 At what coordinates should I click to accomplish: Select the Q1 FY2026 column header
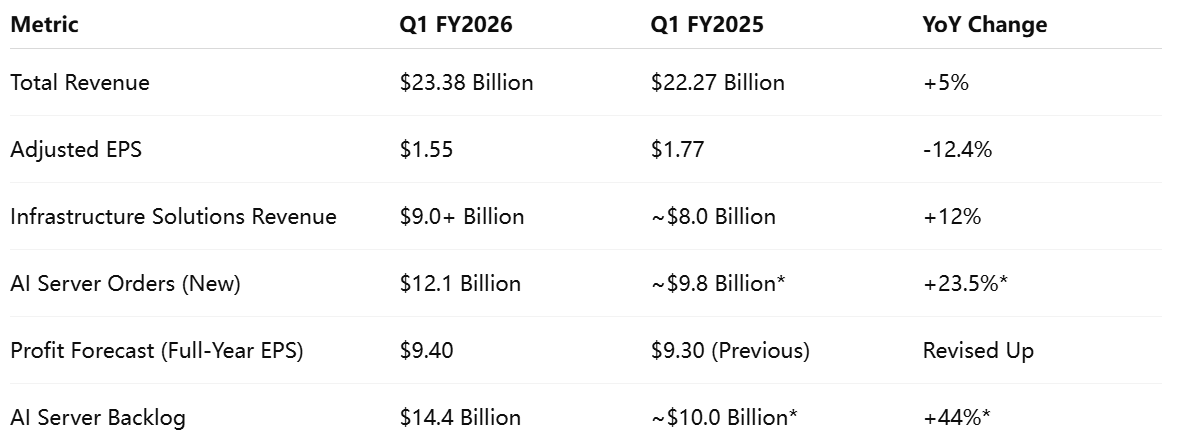tap(456, 24)
